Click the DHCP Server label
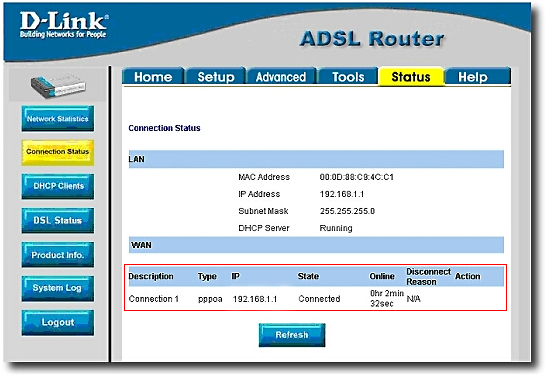The height and width of the screenshot is (374, 545). point(263,228)
